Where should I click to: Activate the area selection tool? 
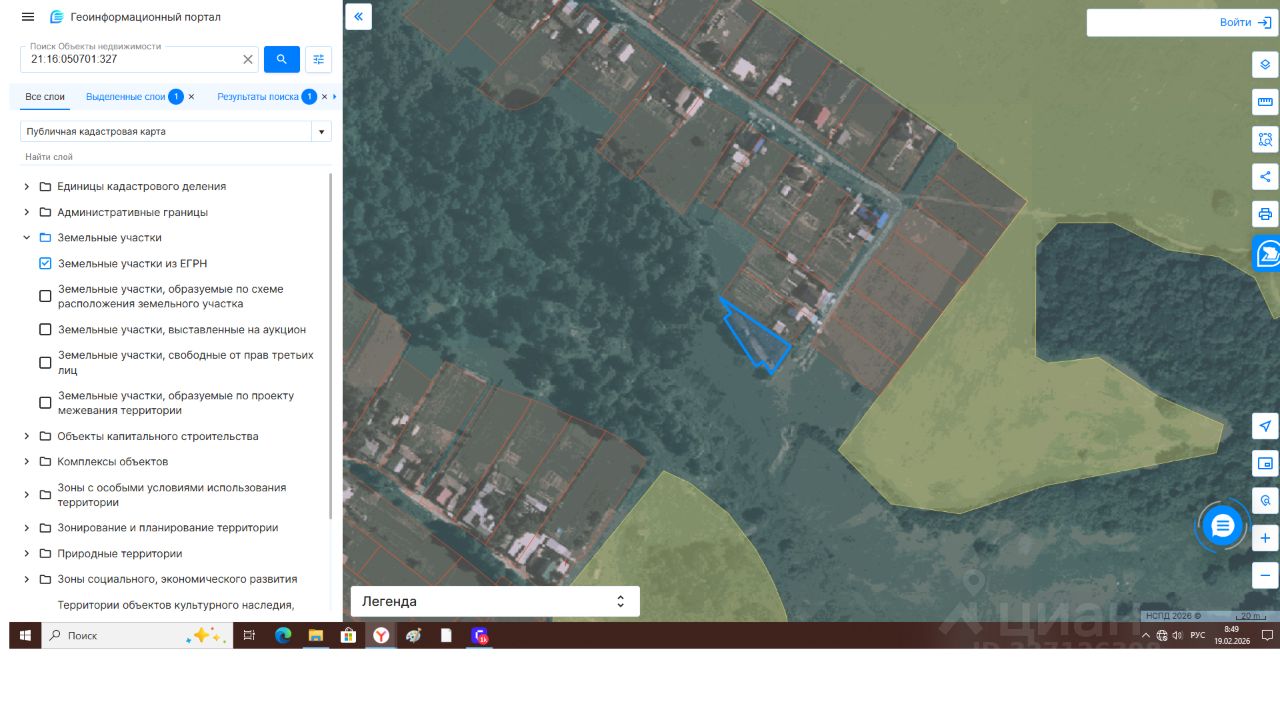1265,139
